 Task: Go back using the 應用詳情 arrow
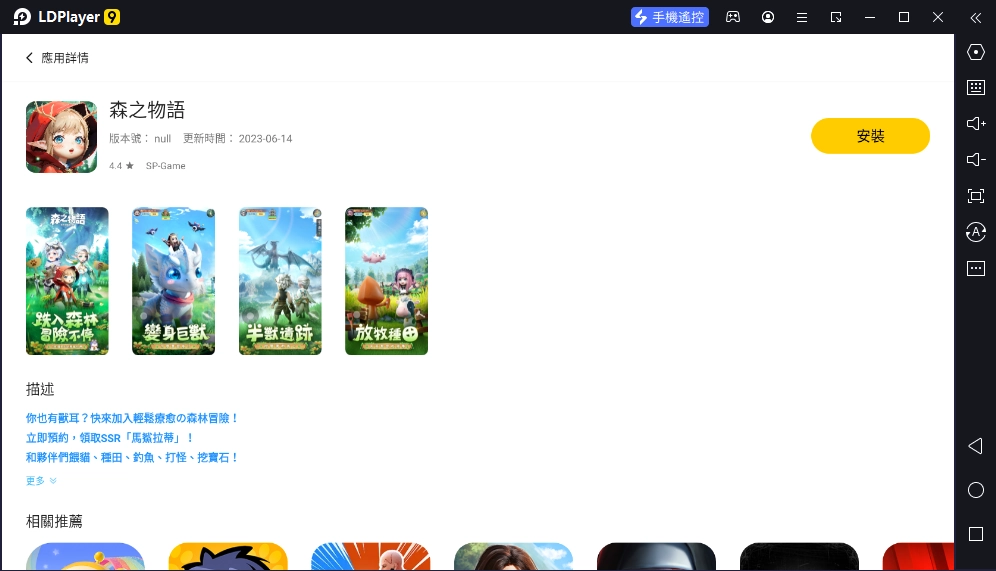tap(29, 58)
